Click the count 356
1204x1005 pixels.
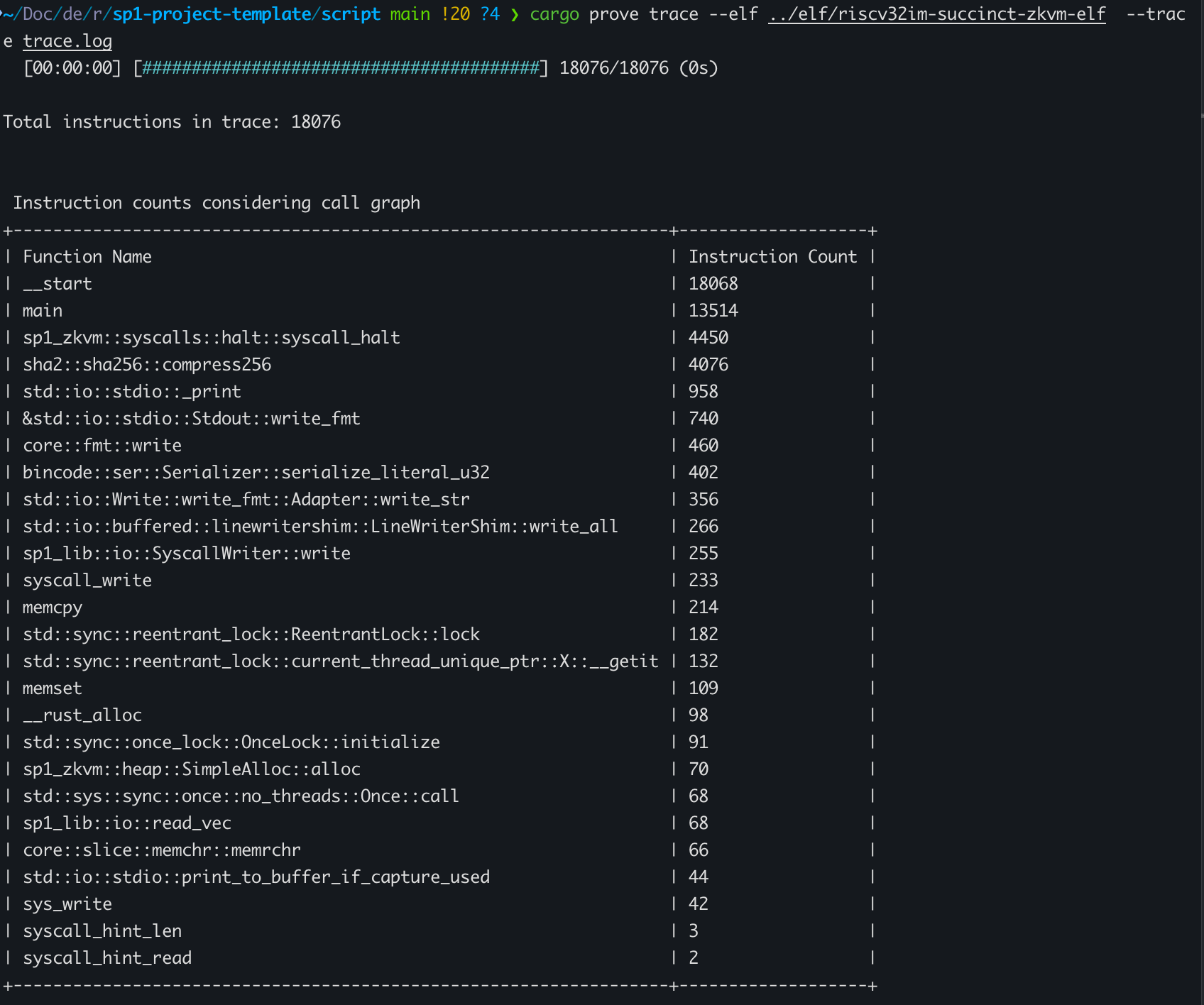pyautogui.click(x=704, y=500)
